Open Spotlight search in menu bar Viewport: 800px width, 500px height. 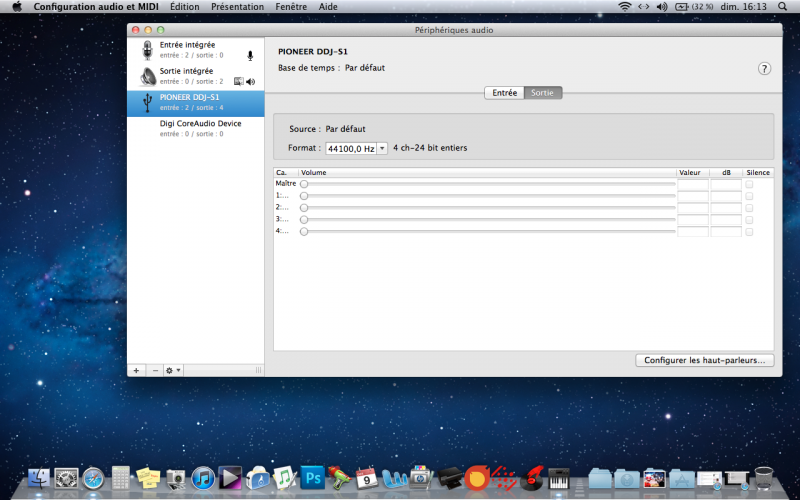(x=783, y=7)
